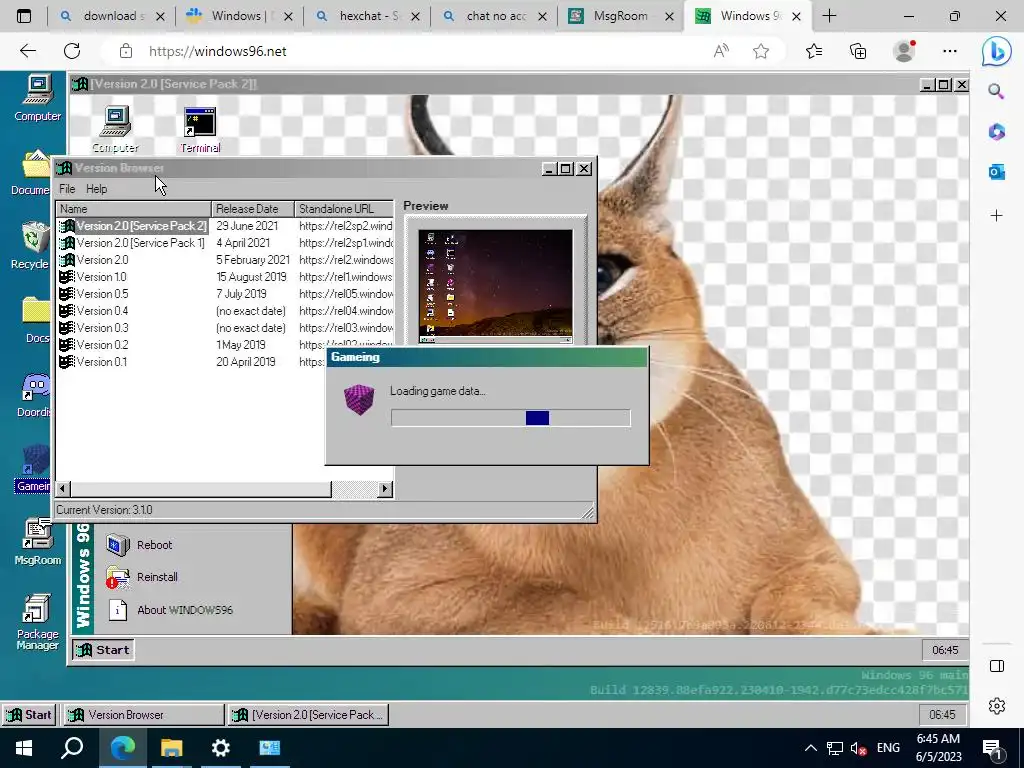Open the Collections icon in the Edge toolbar

tap(858, 52)
